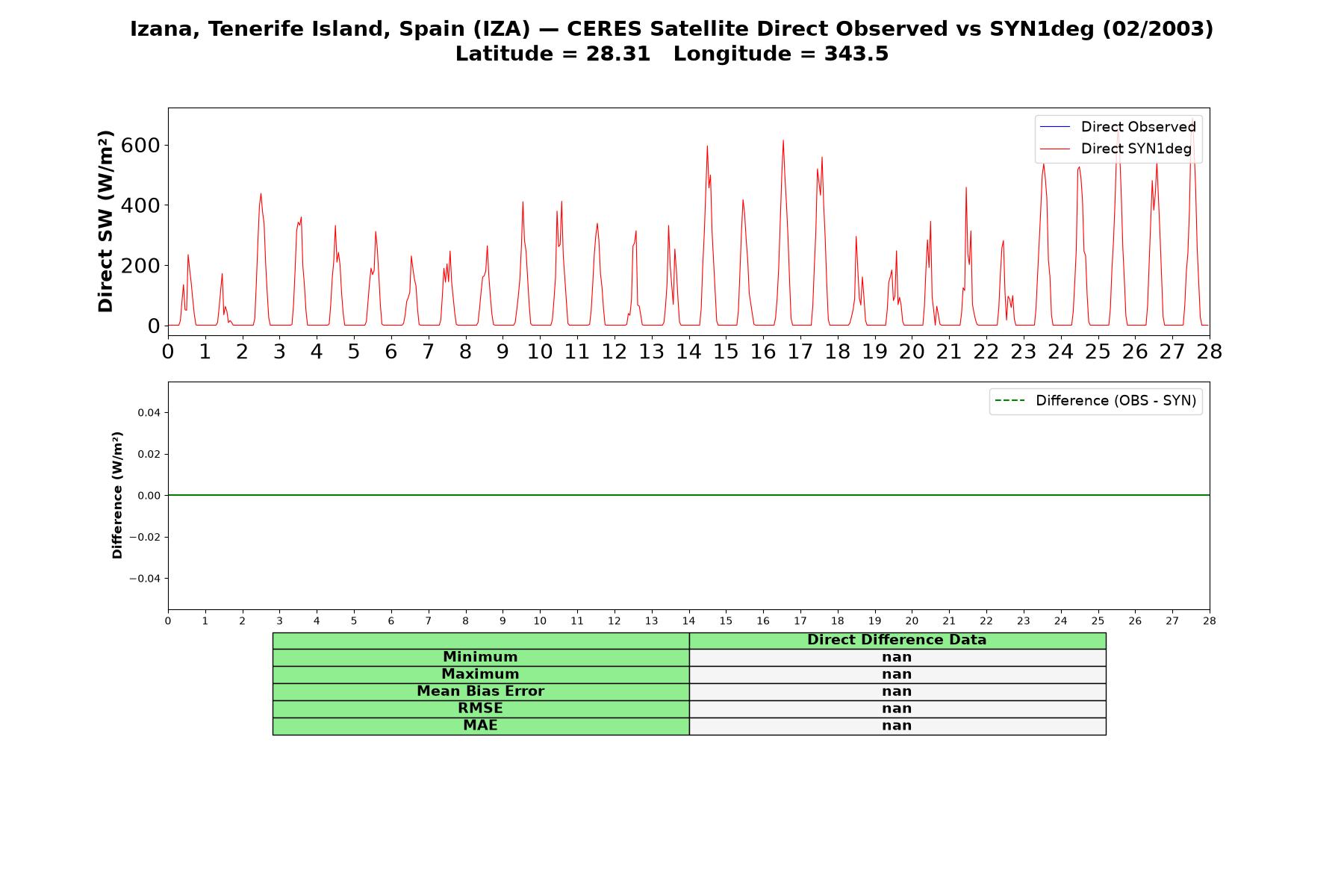
Task: Click the green dashed swatch in the difference legend
Action: click(1009, 401)
